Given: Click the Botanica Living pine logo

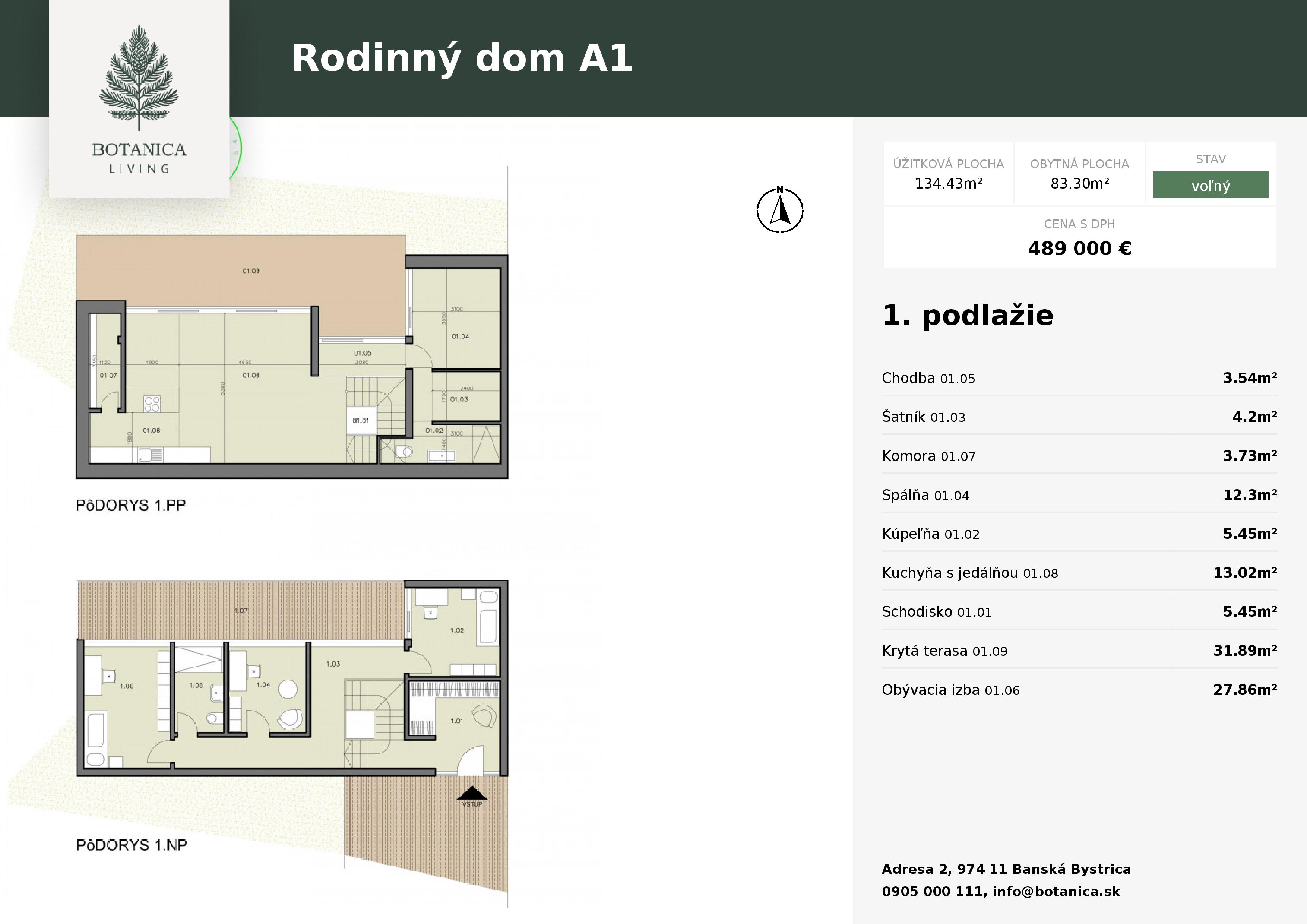Looking at the screenshot, I should click(139, 99).
